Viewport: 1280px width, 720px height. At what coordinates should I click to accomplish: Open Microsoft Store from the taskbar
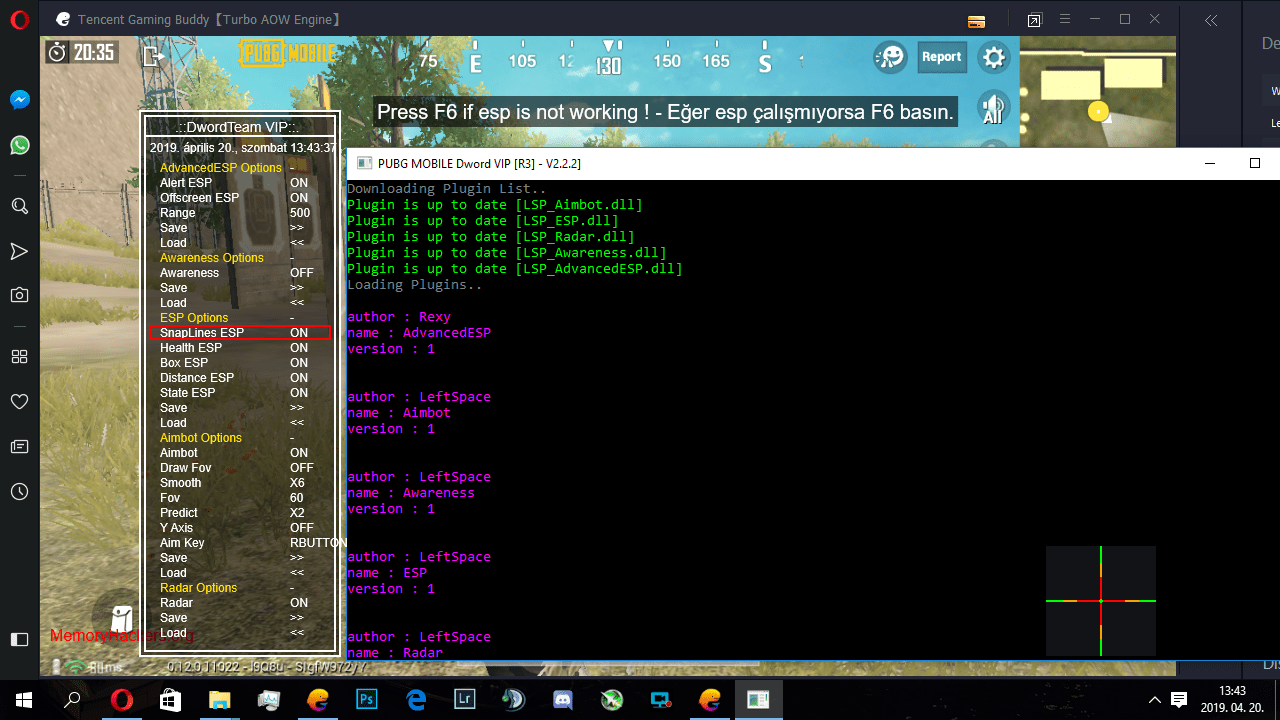click(170, 700)
